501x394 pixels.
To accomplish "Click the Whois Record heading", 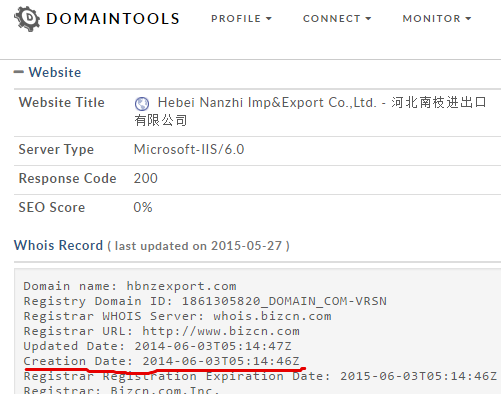I will [58, 245].
